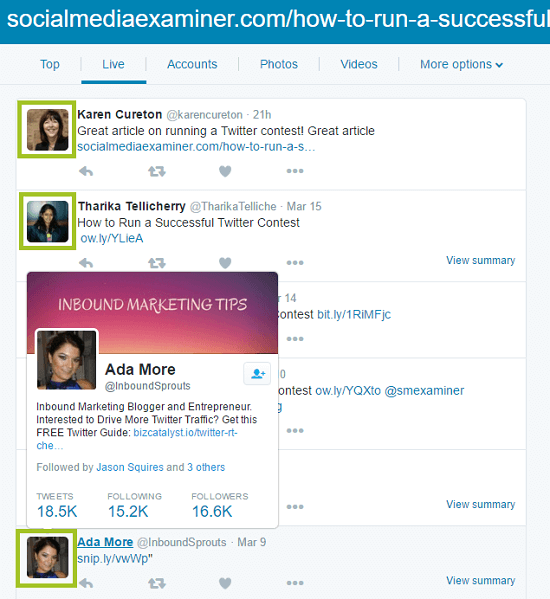Screen dimensions: 550x599
Task: Expand the More options dropdown
Action: (461, 64)
